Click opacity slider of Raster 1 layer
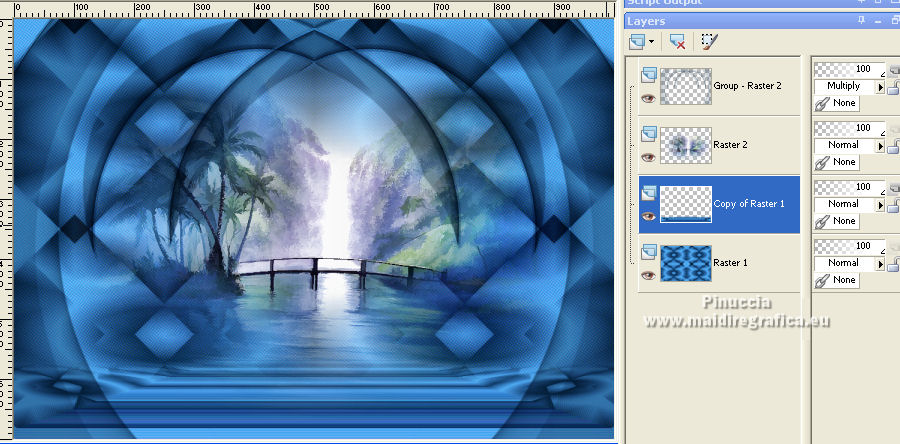The width and height of the screenshot is (900, 444). (849, 247)
